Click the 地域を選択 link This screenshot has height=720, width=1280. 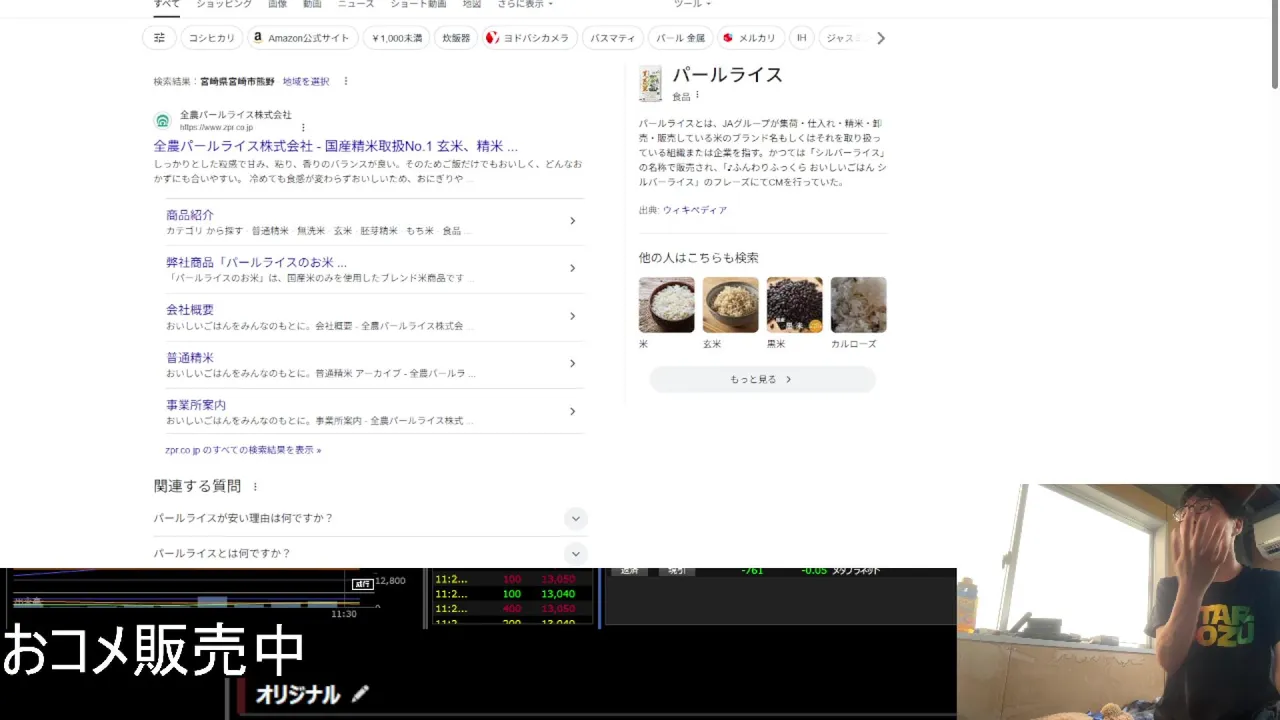pyautogui.click(x=306, y=81)
